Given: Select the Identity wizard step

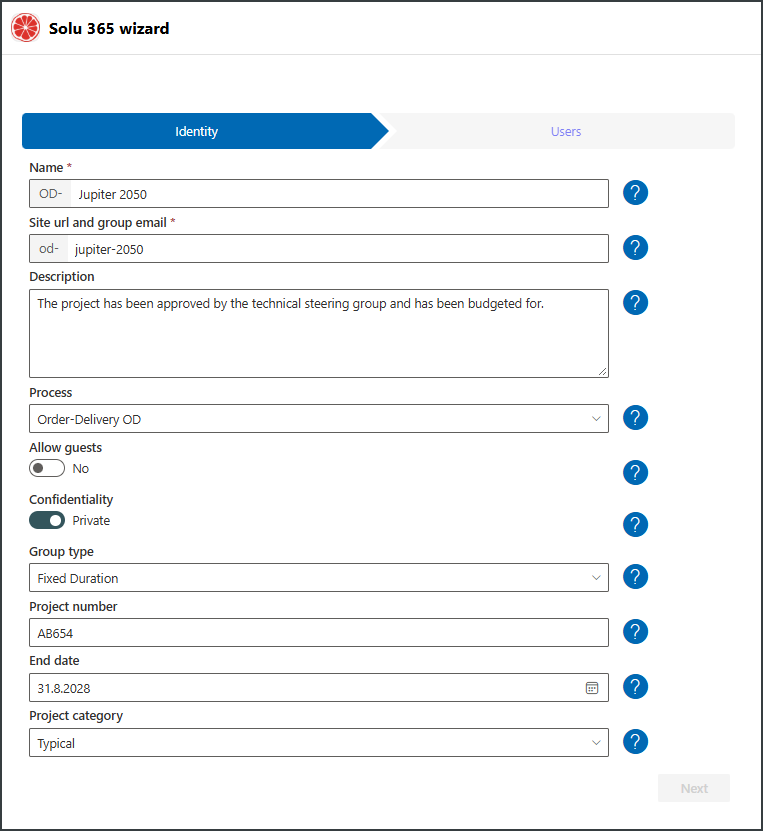Looking at the screenshot, I should tap(197, 131).
